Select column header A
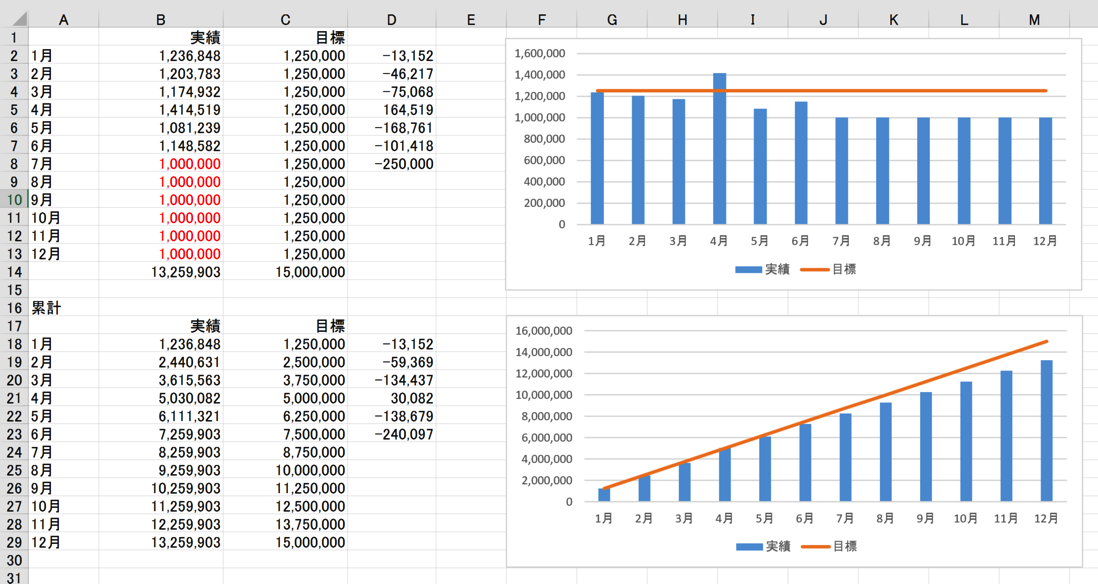 point(63,20)
